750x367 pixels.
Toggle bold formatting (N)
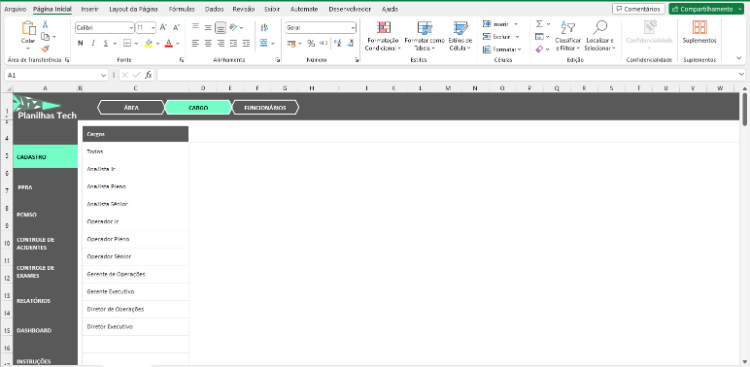pyautogui.click(x=80, y=44)
